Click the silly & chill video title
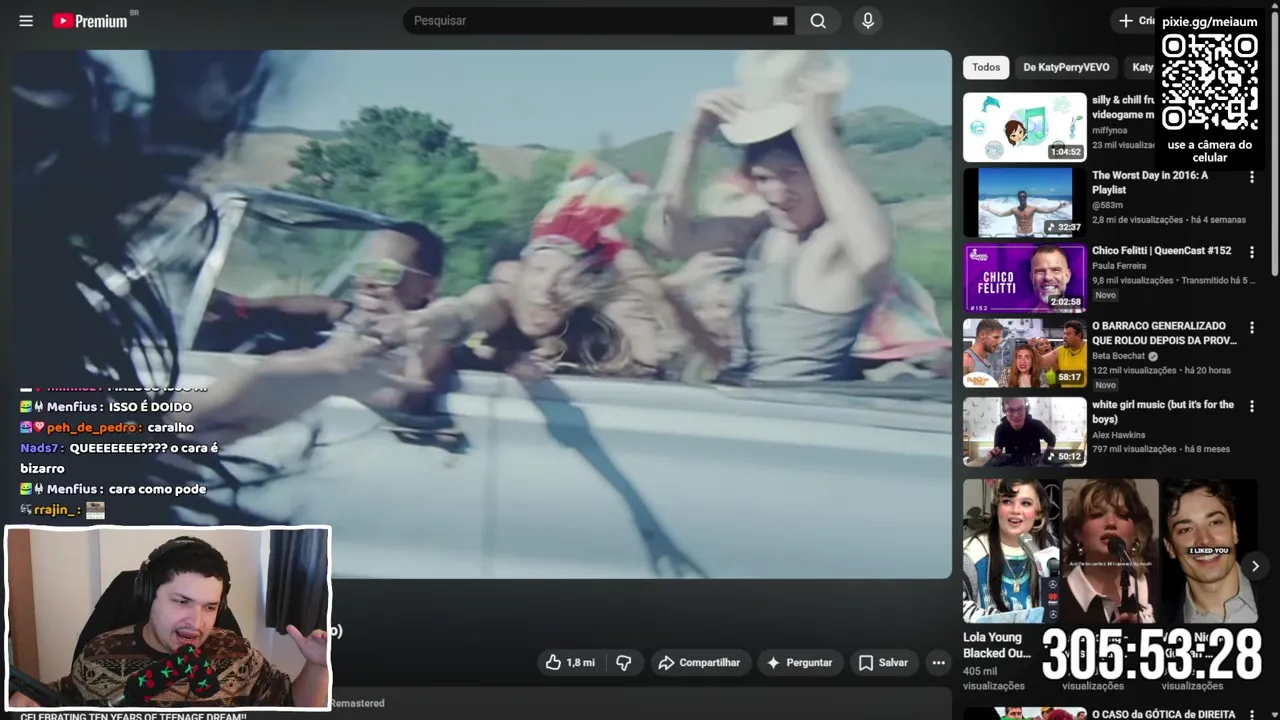Screen dimensions: 1280x720 1123,107
